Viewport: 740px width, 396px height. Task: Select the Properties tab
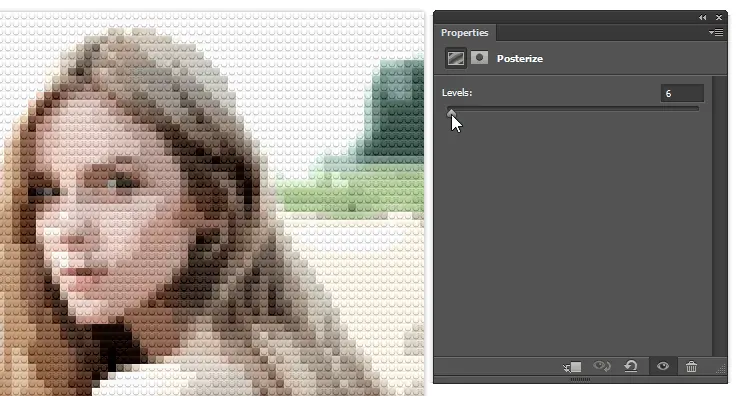(464, 33)
